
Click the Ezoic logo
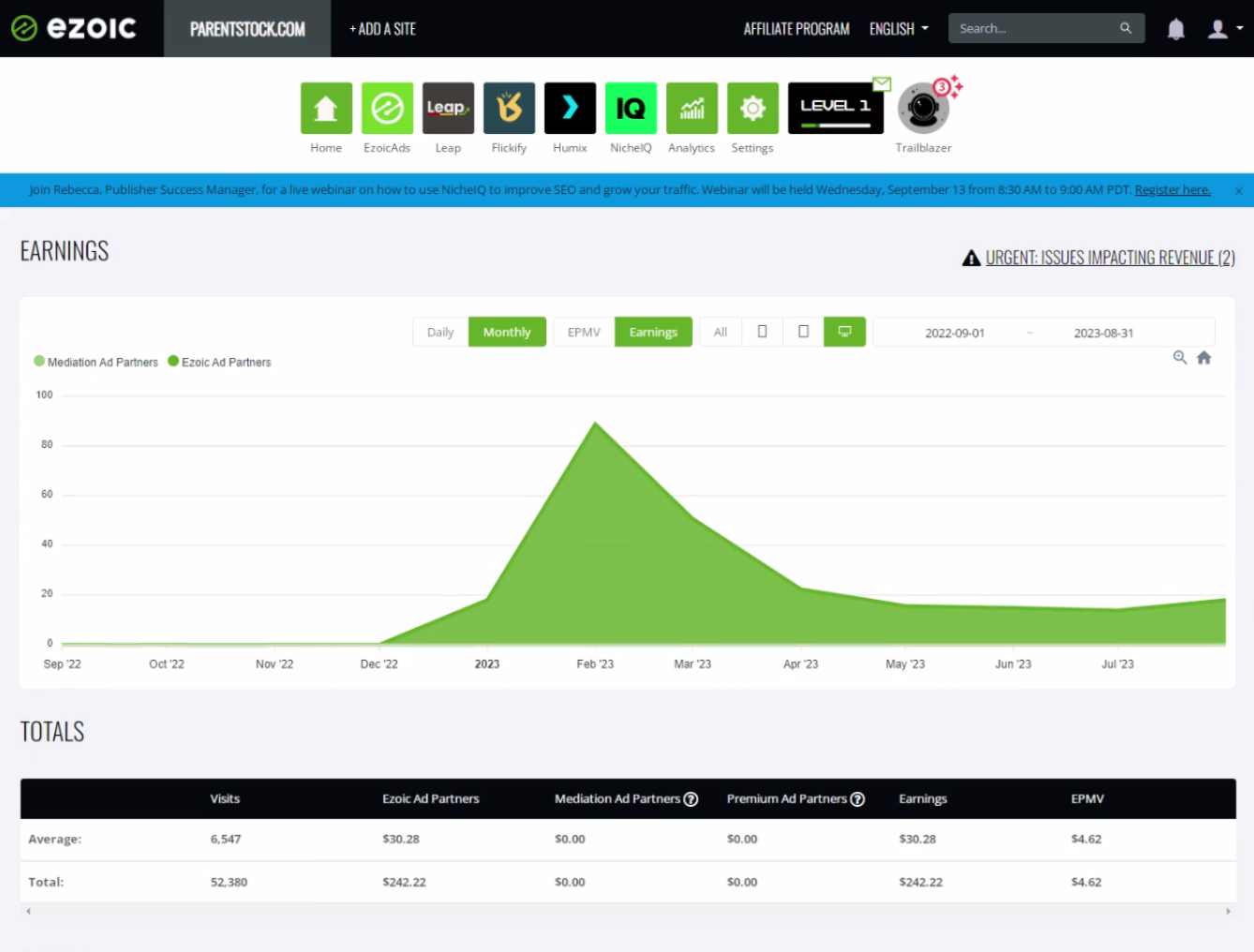click(x=73, y=28)
